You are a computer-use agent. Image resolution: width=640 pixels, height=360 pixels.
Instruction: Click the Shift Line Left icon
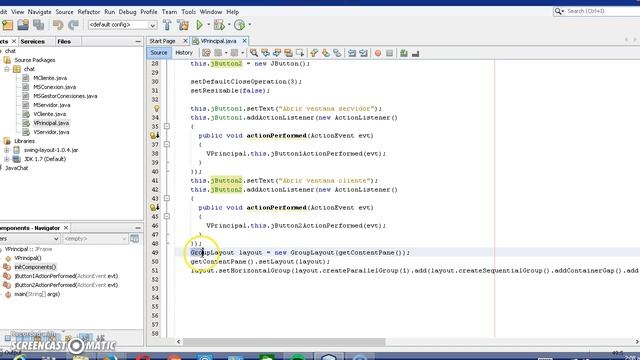[x=352, y=53]
